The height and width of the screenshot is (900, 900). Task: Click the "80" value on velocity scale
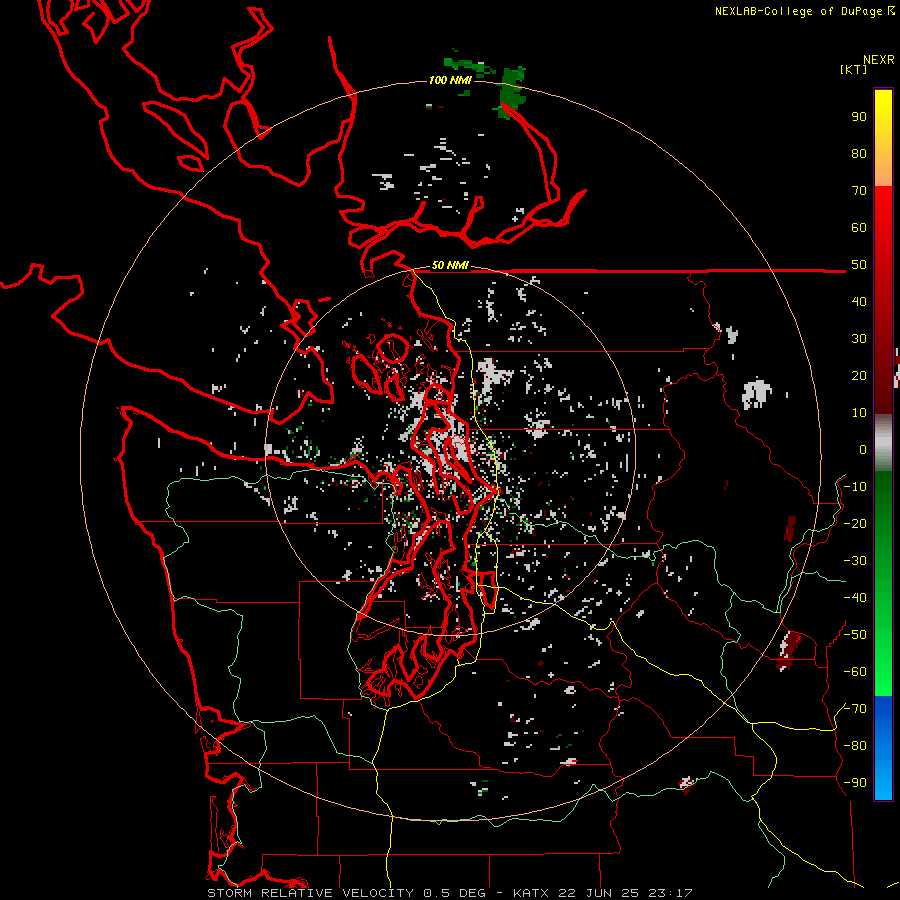(x=859, y=153)
